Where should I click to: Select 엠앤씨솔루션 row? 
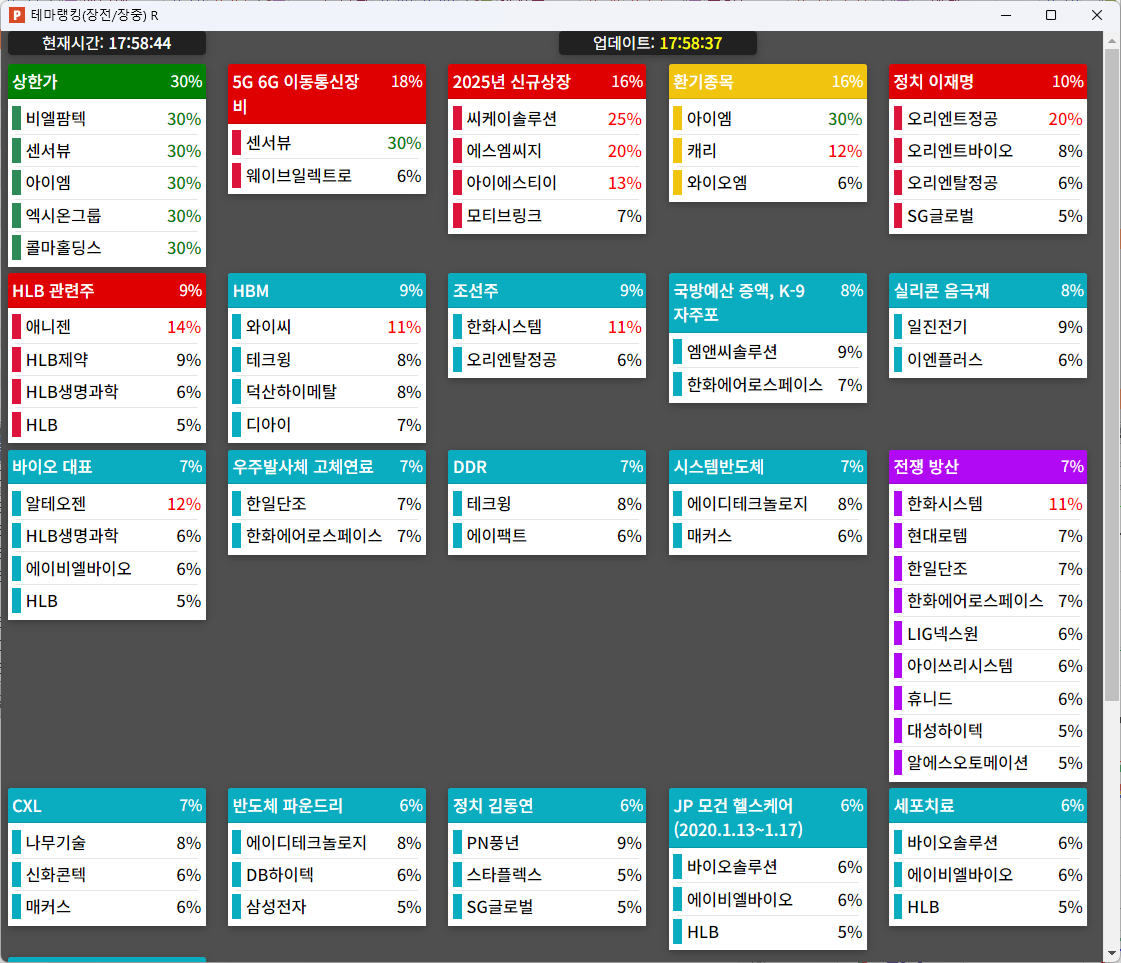[768, 352]
